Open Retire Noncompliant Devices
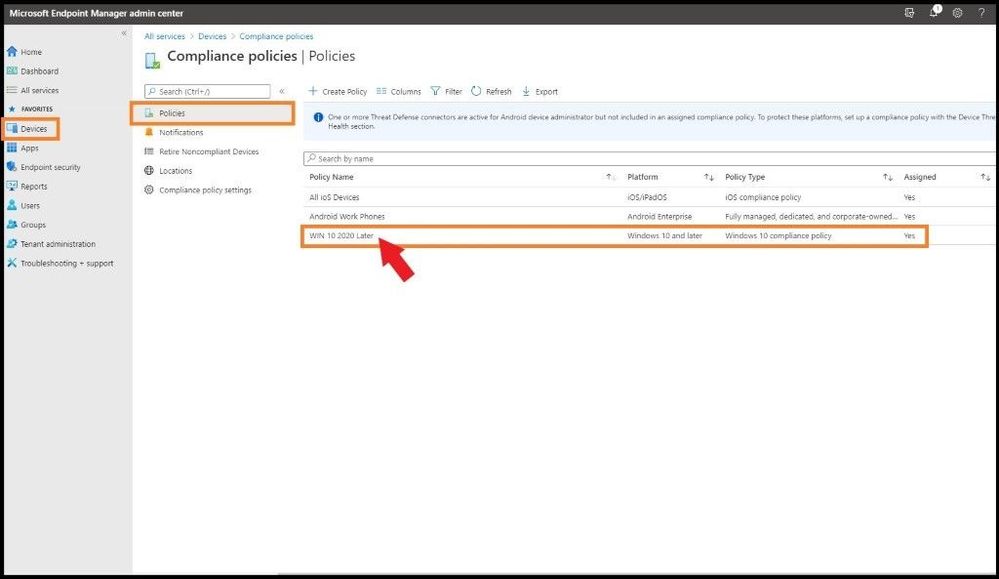This screenshot has width=999, height=579. (201, 152)
